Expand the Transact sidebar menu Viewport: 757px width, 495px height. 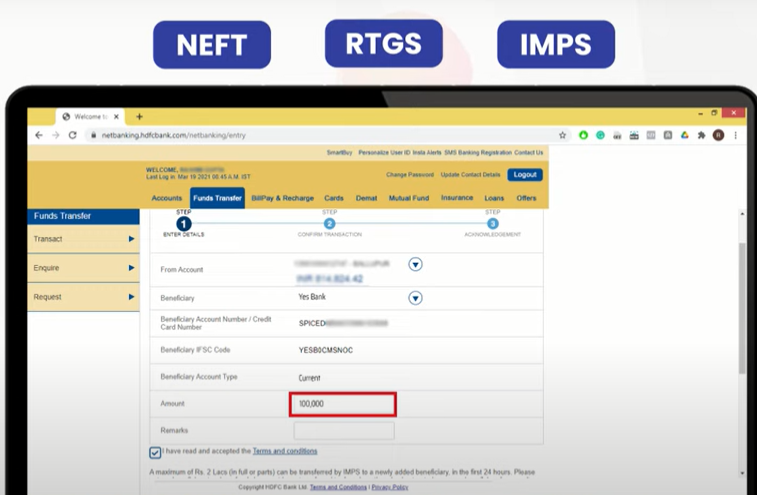click(84, 239)
